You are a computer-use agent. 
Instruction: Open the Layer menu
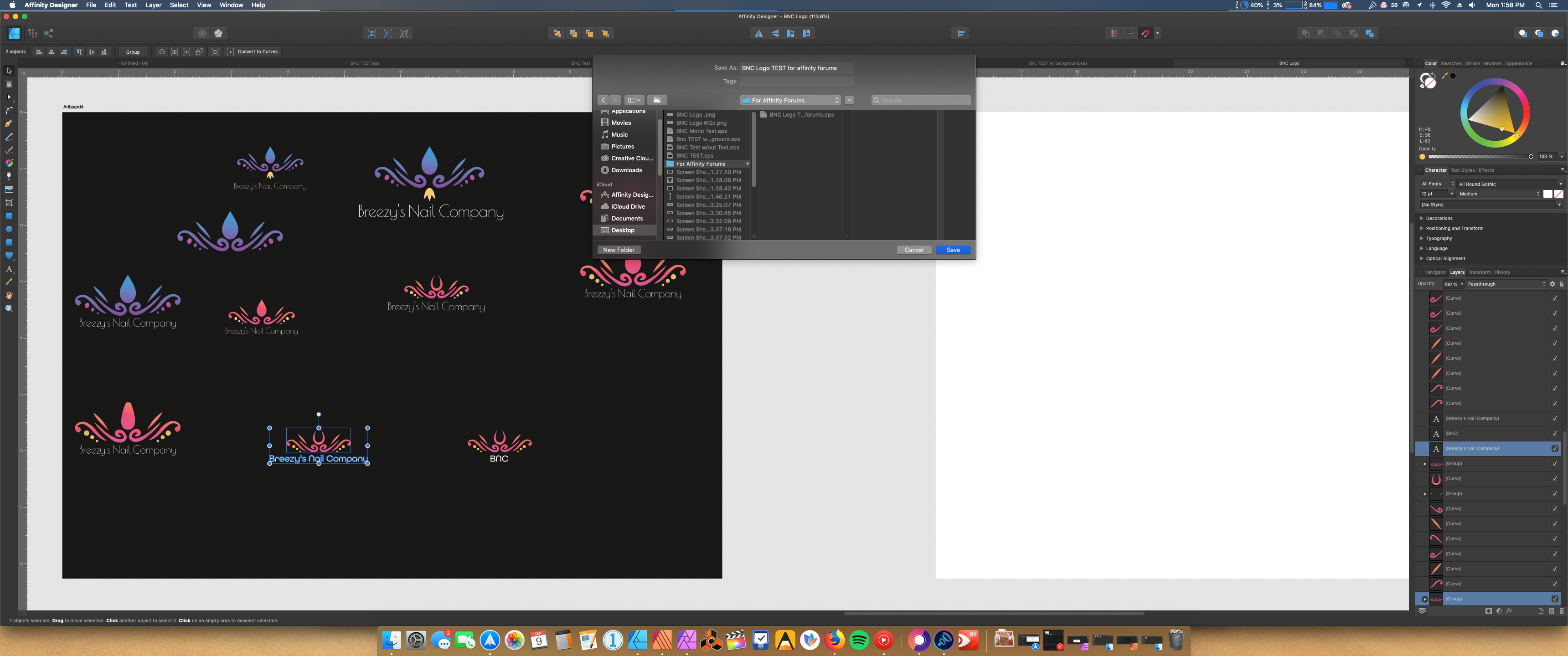click(x=153, y=5)
